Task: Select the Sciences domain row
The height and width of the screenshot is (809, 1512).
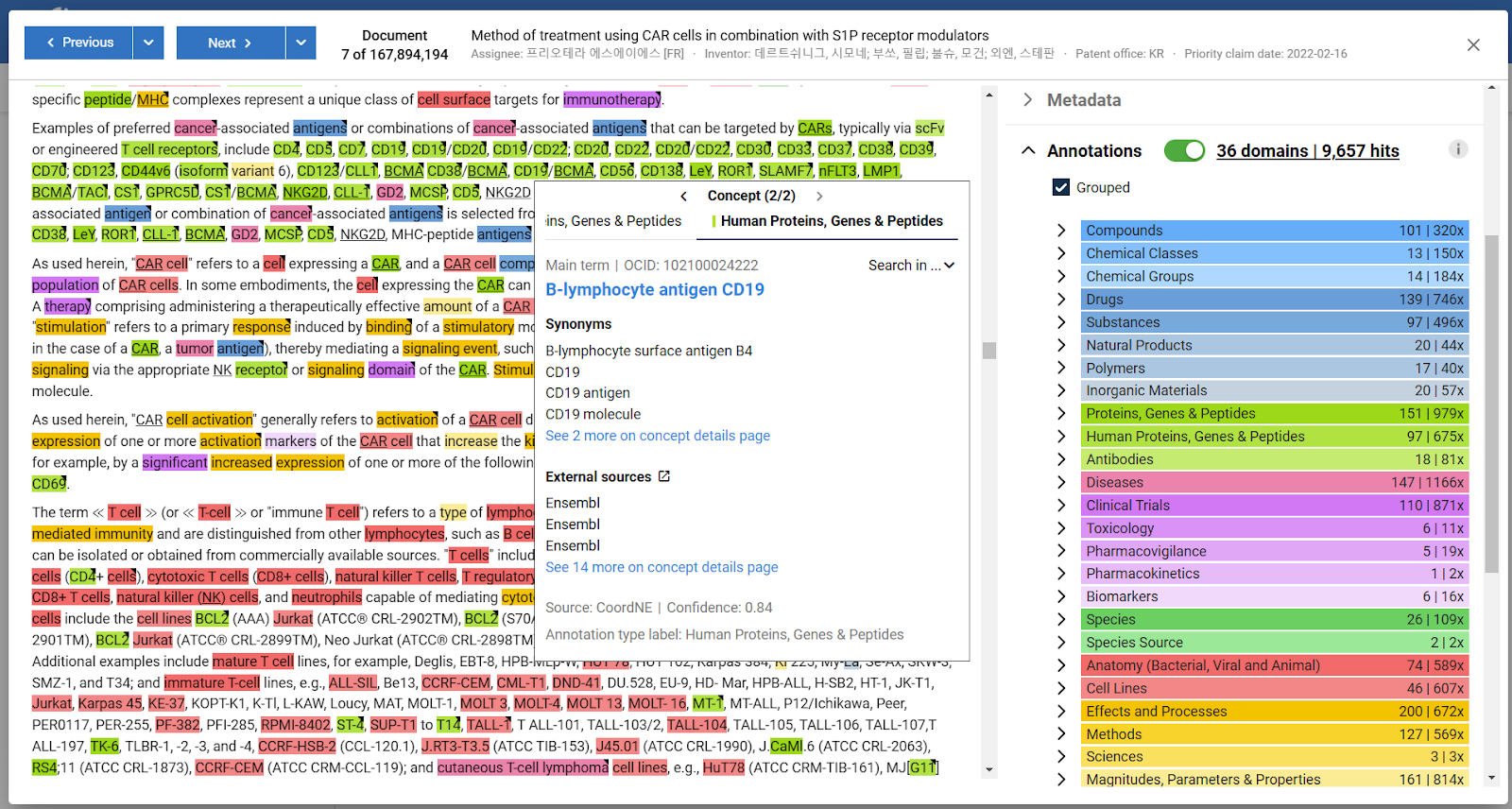Action: coord(1274,756)
